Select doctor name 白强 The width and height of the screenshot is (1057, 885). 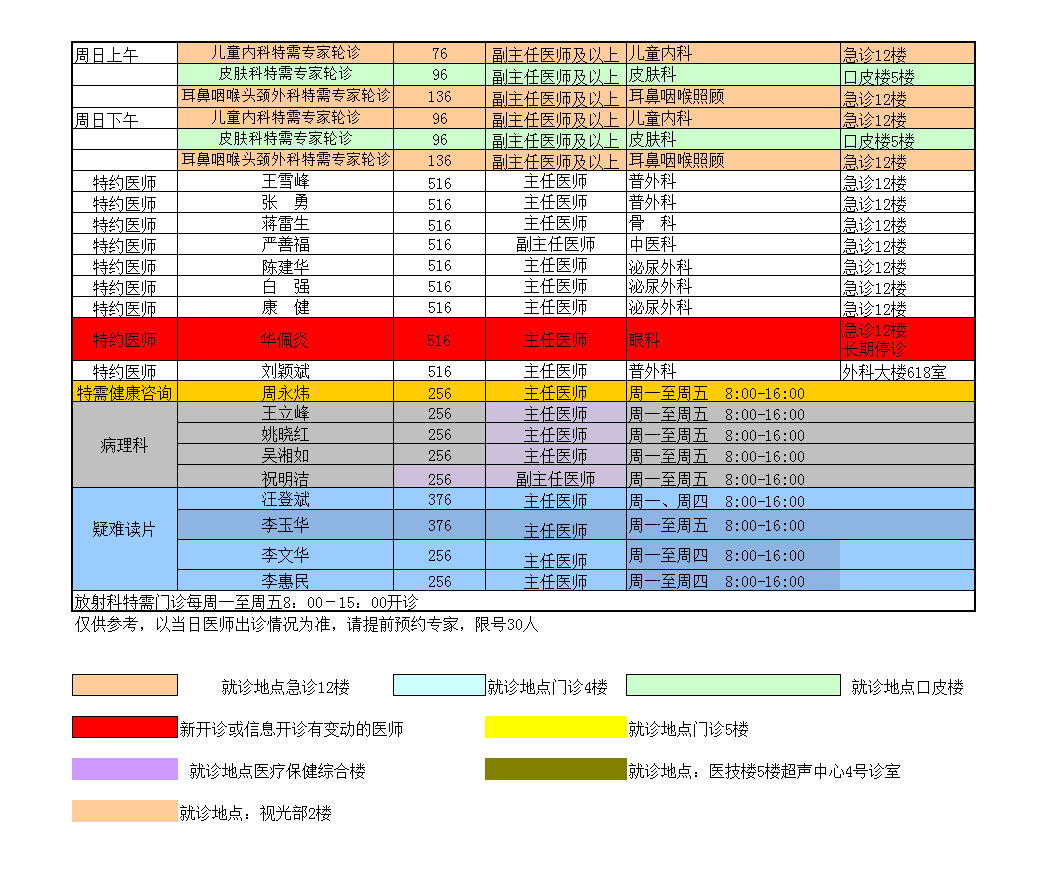[x=285, y=286]
